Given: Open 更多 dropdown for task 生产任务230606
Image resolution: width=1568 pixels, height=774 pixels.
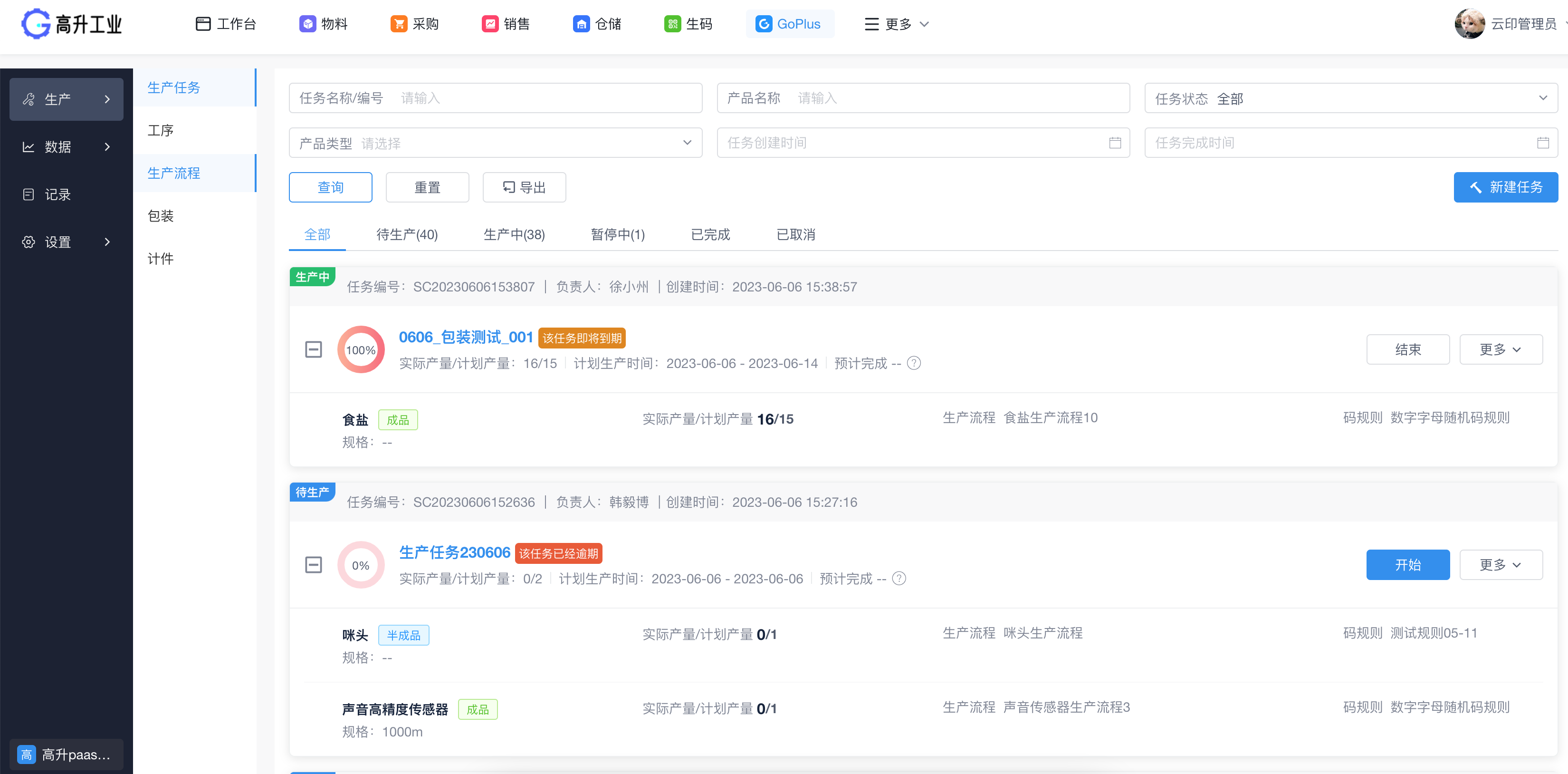Looking at the screenshot, I should tap(1501, 565).
